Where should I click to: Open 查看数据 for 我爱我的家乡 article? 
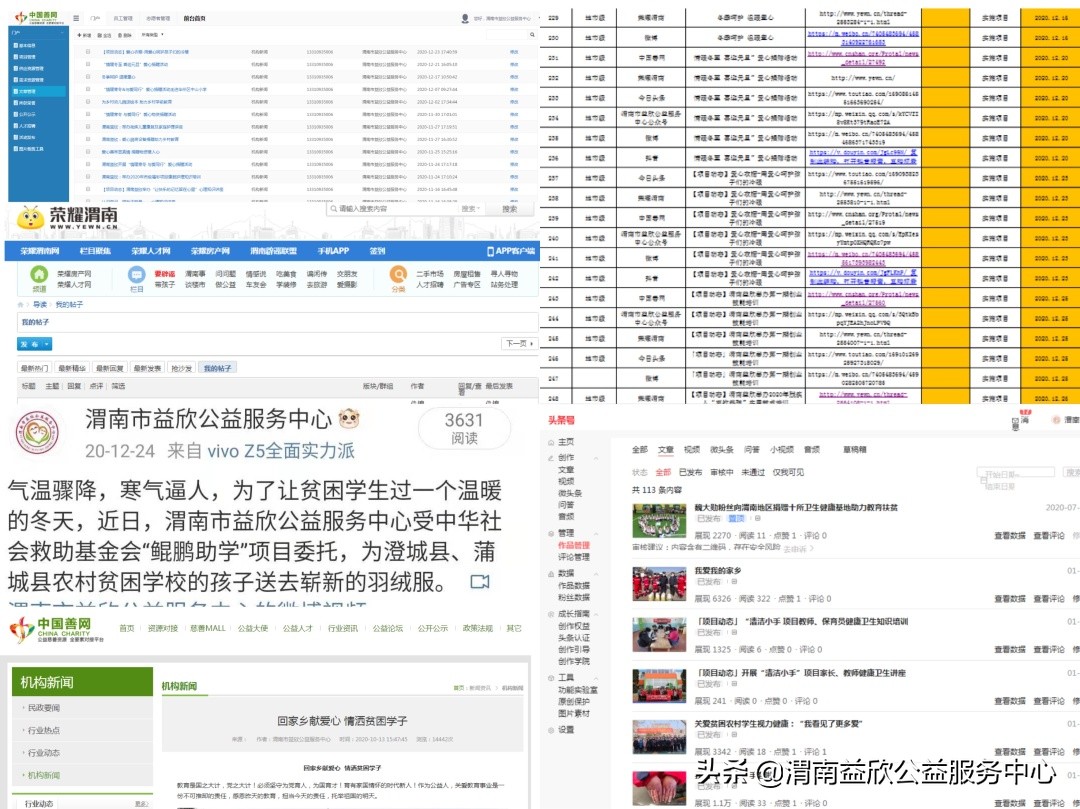click(1009, 599)
